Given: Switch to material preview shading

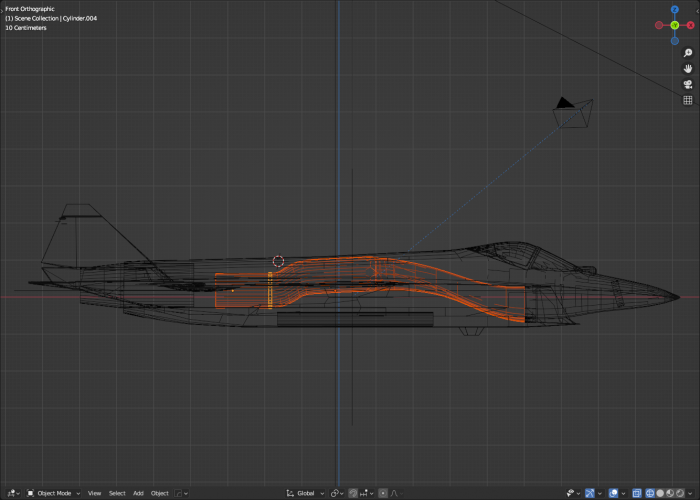Looking at the screenshot, I should tap(670, 493).
